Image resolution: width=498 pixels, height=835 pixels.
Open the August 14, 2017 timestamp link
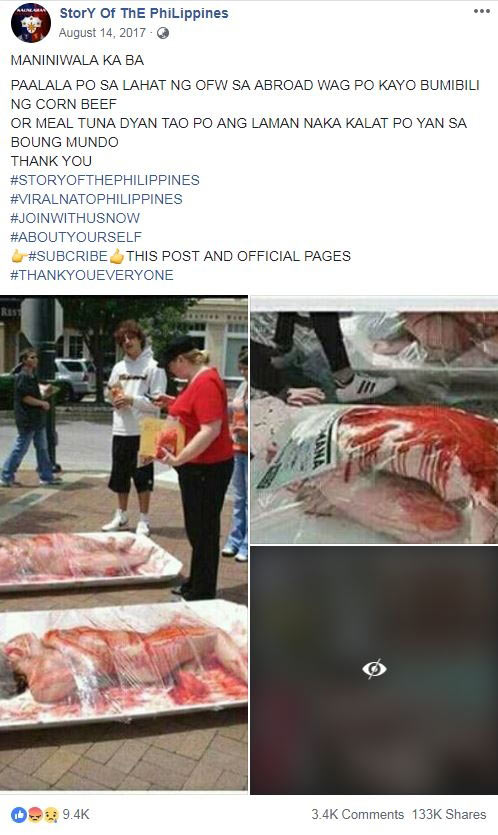[x=102, y=33]
